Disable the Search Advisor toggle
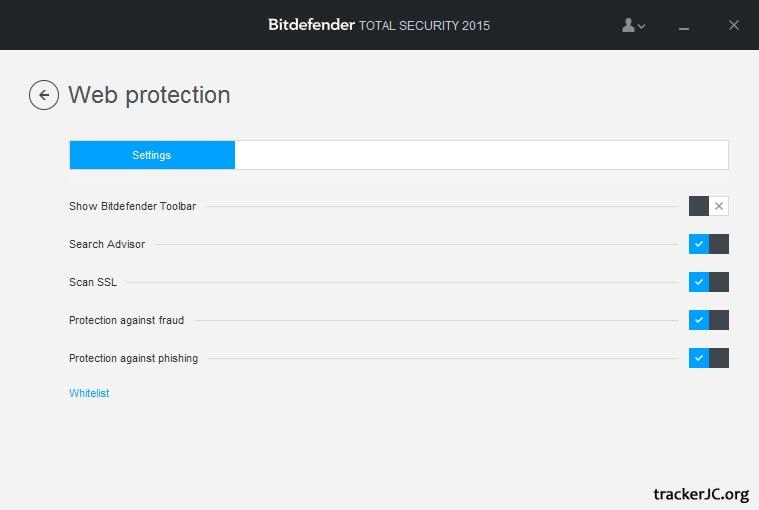 pyautogui.click(x=708, y=244)
